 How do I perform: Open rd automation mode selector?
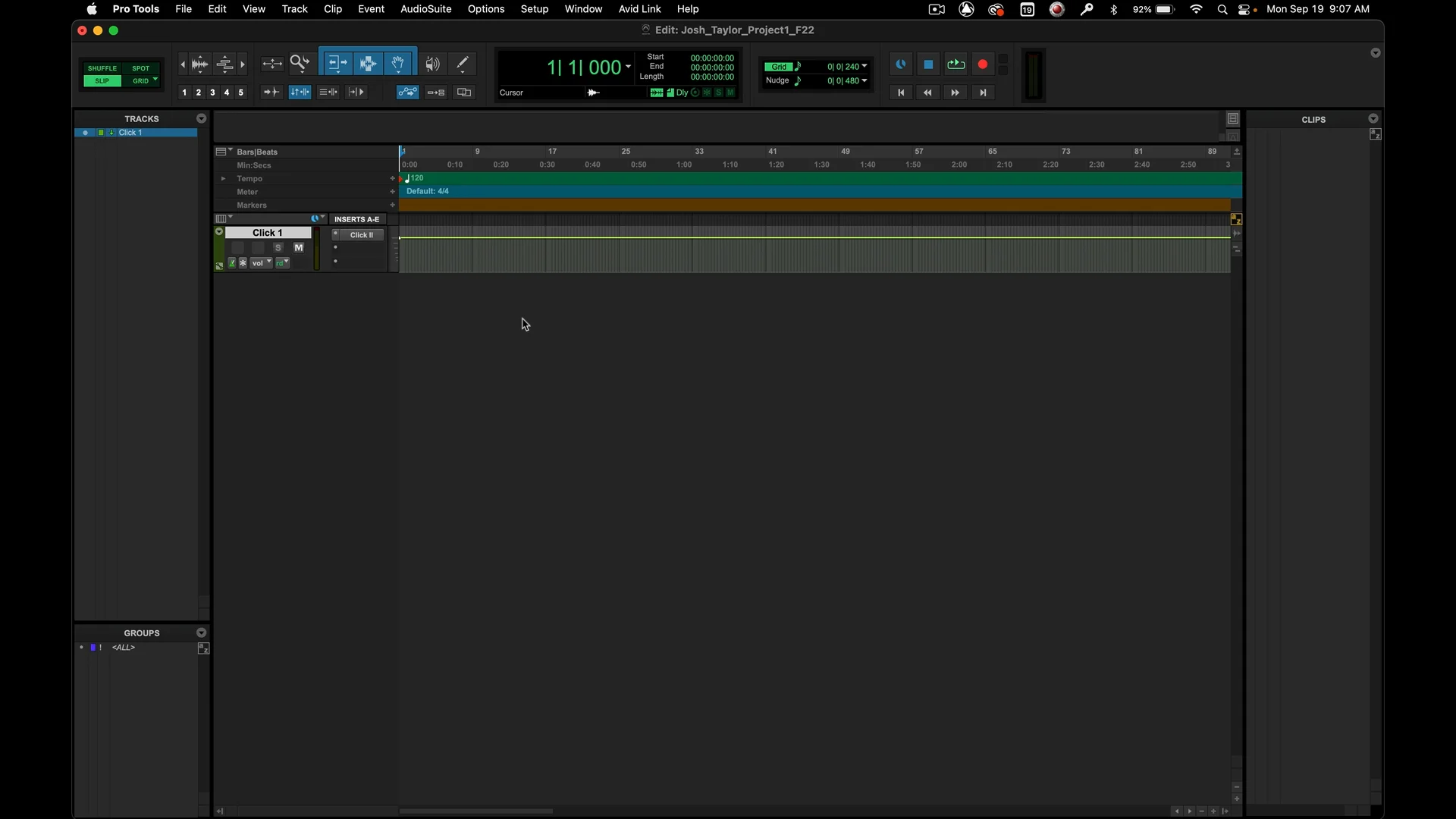pos(283,263)
